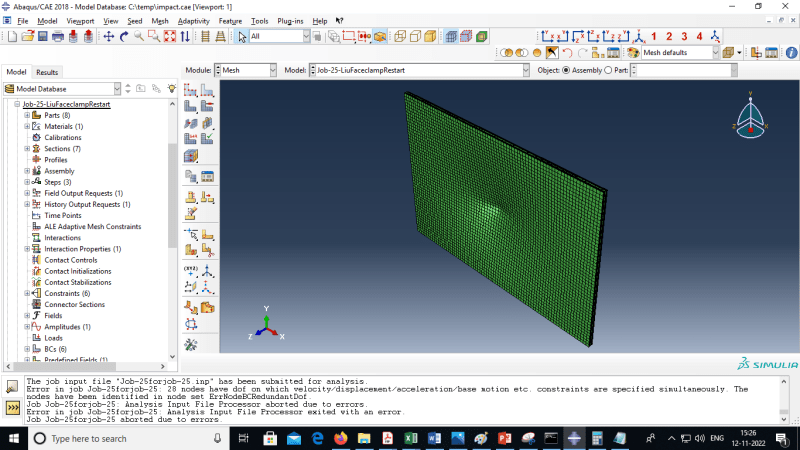Toggle mesh visibility green cube icon
The image size is (800, 450).
[482, 36]
